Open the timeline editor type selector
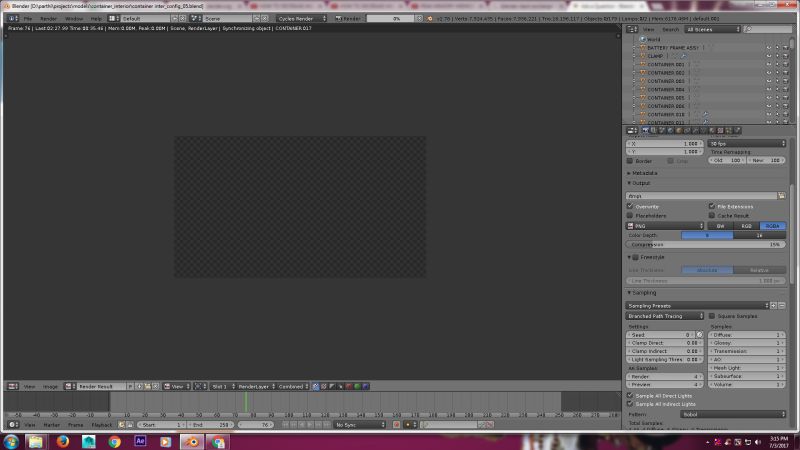The height and width of the screenshot is (450, 800). click(13, 424)
